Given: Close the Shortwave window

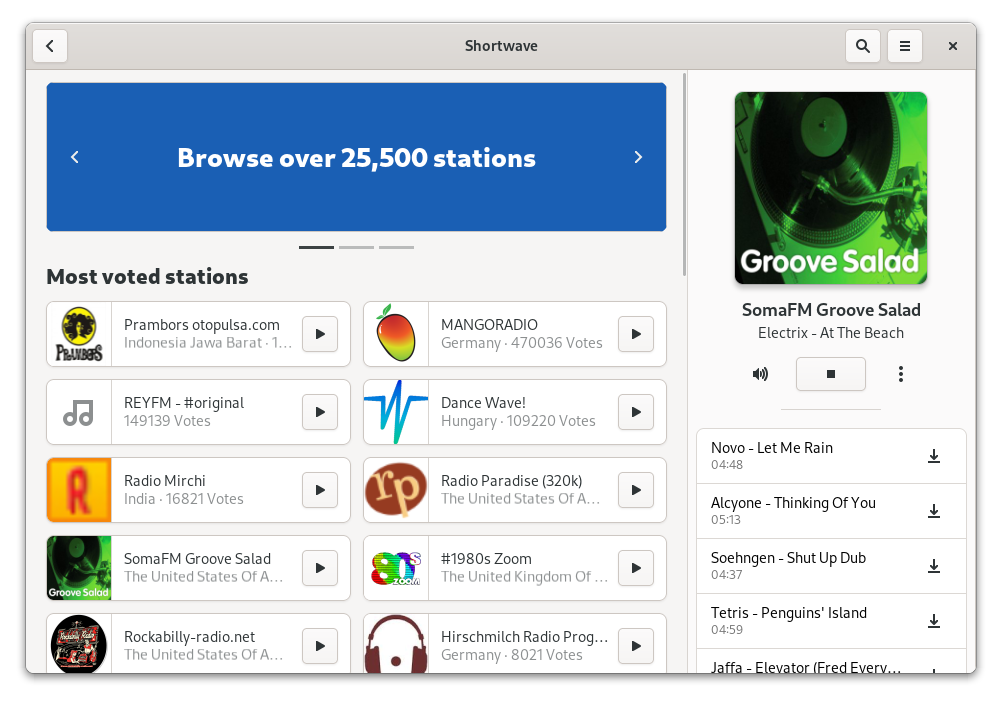Looking at the screenshot, I should tap(953, 46).
